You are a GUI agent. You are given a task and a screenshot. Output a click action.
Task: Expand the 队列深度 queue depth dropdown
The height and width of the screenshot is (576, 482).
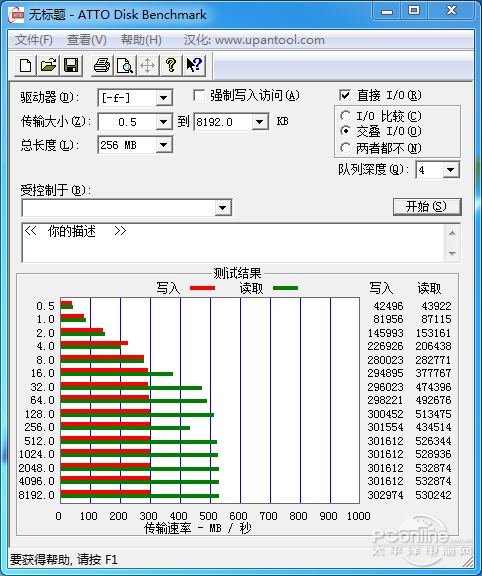450,170
